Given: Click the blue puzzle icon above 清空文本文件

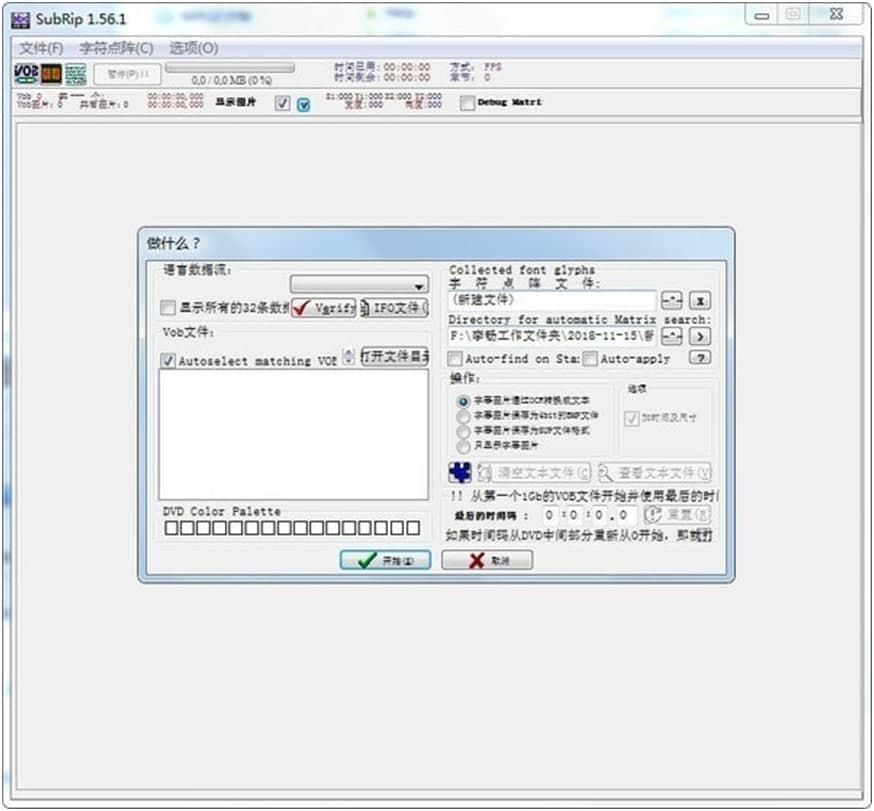Looking at the screenshot, I should pyautogui.click(x=459, y=470).
